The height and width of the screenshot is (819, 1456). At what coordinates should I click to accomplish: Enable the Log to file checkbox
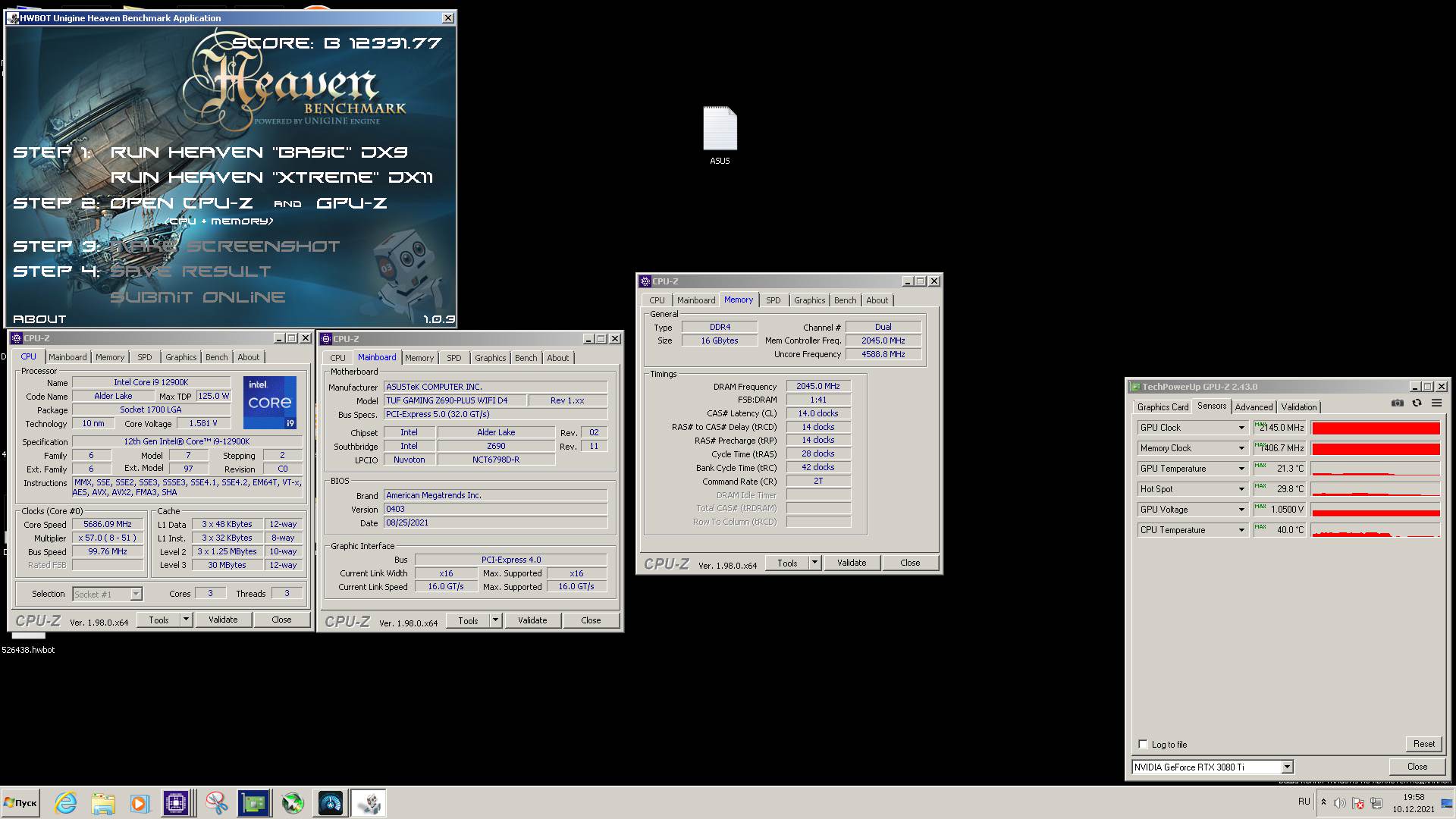tap(1143, 744)
